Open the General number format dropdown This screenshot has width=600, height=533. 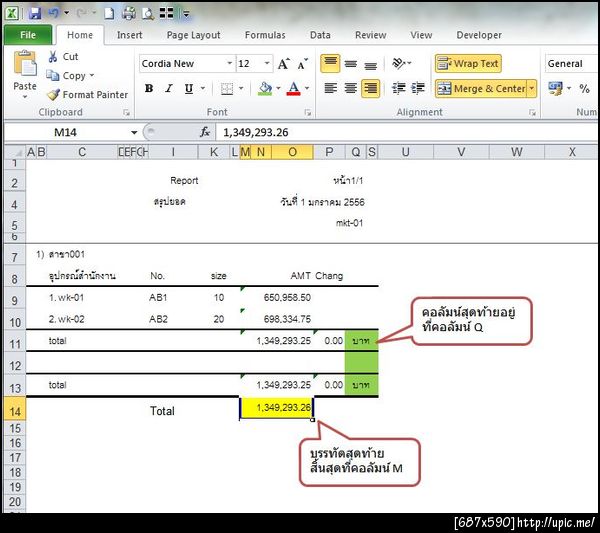571,64
